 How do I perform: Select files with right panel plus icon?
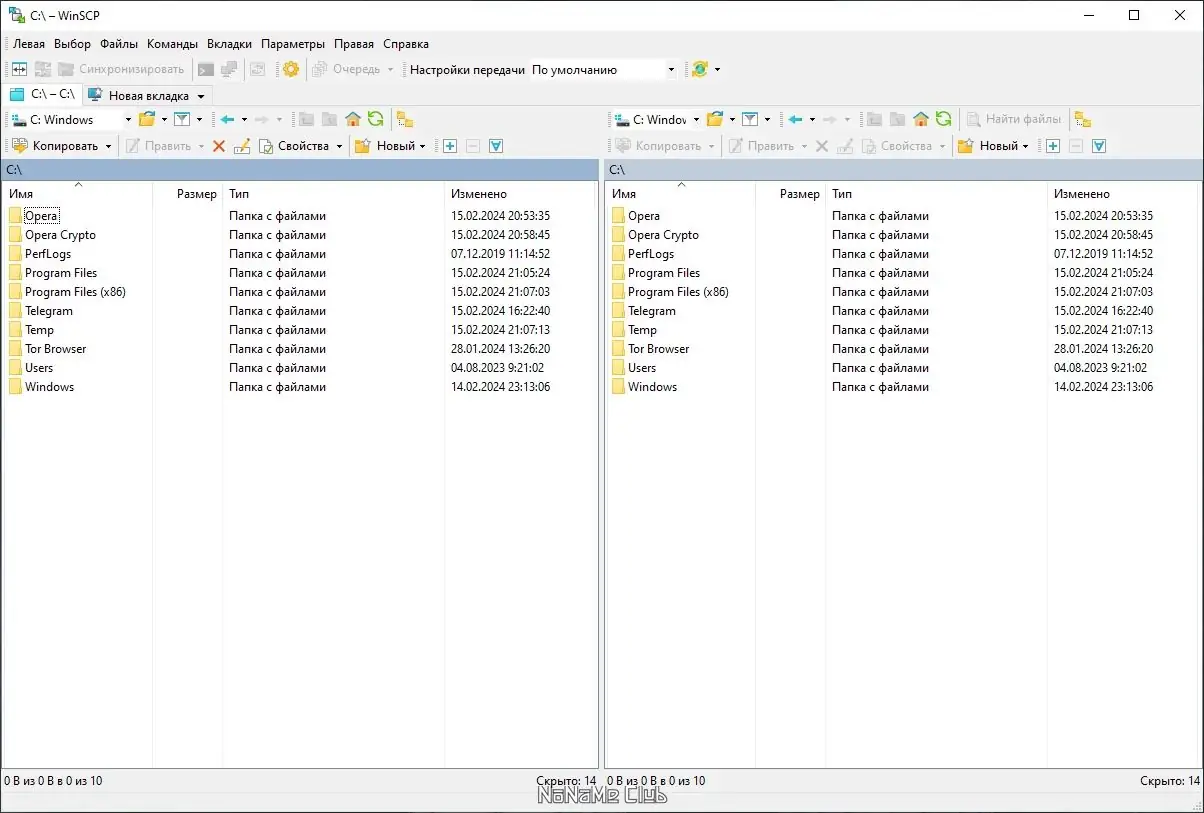(1053, 146)
